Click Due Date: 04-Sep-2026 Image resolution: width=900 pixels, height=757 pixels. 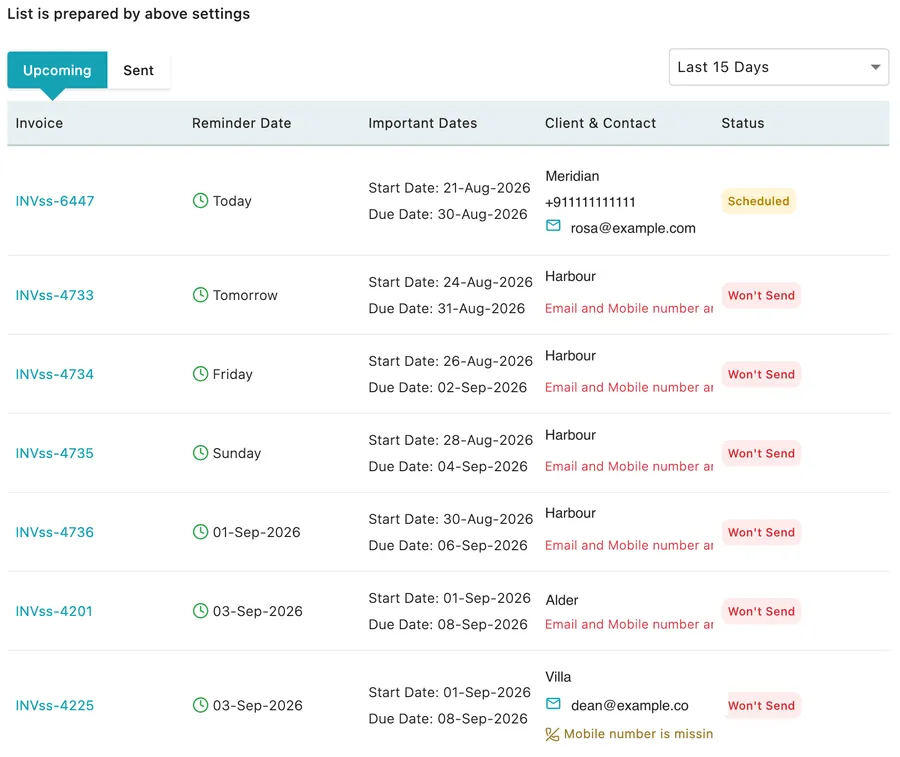coord(448,466)
